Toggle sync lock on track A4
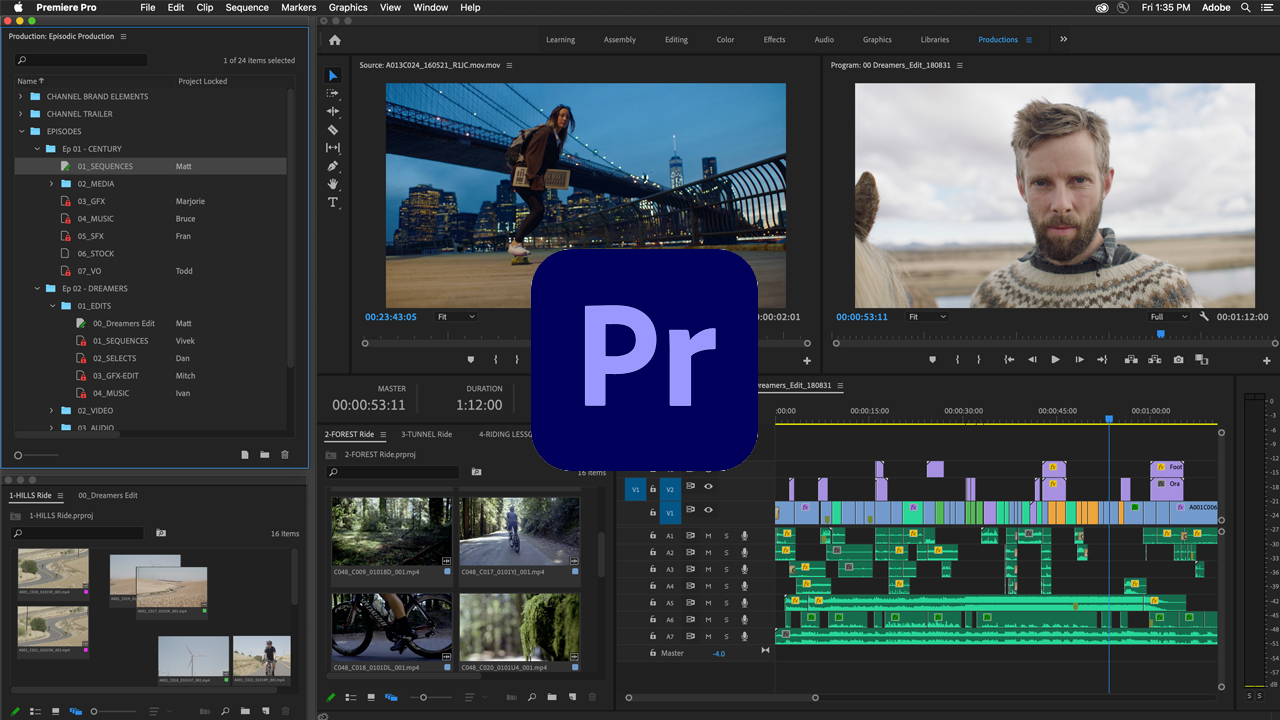Screen dimensions: 1280x720 [x=690, y=586]
